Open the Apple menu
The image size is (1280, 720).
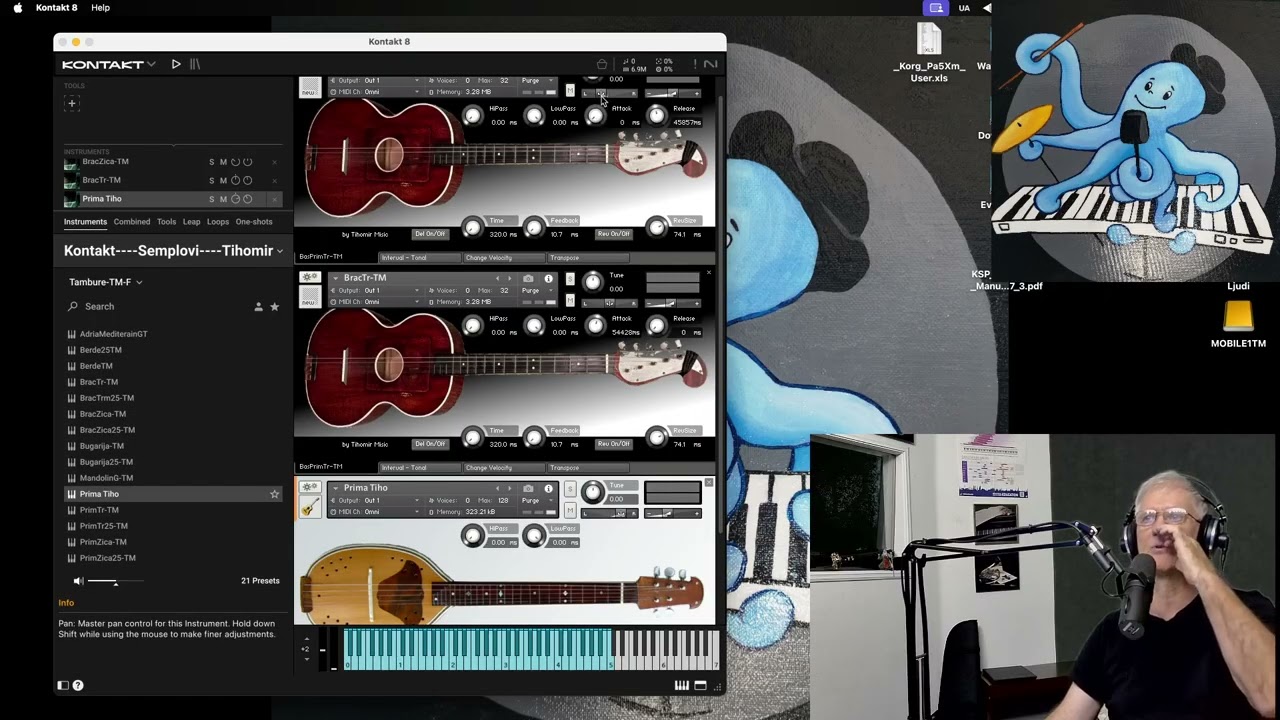(x=17, y=8)
